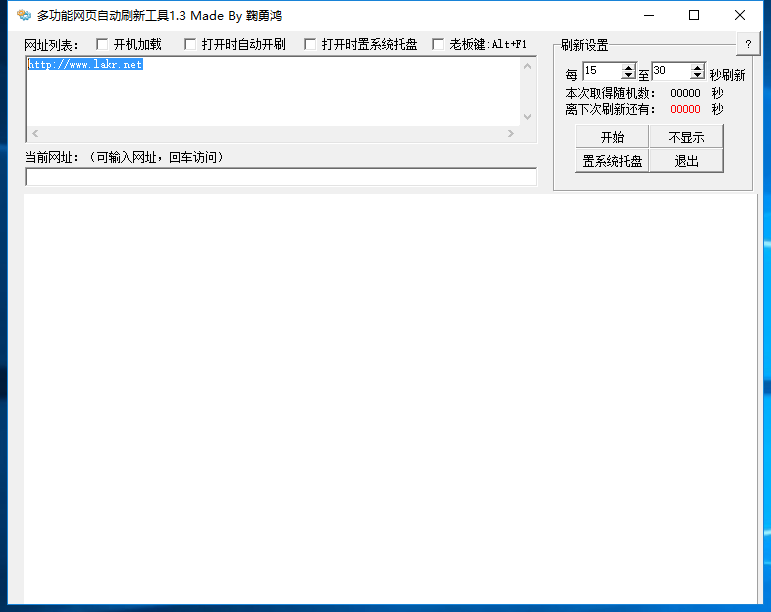771x612 pixels.
Task: Select the http://www.lakr.net list entry
Action: [x=85, y=65]
